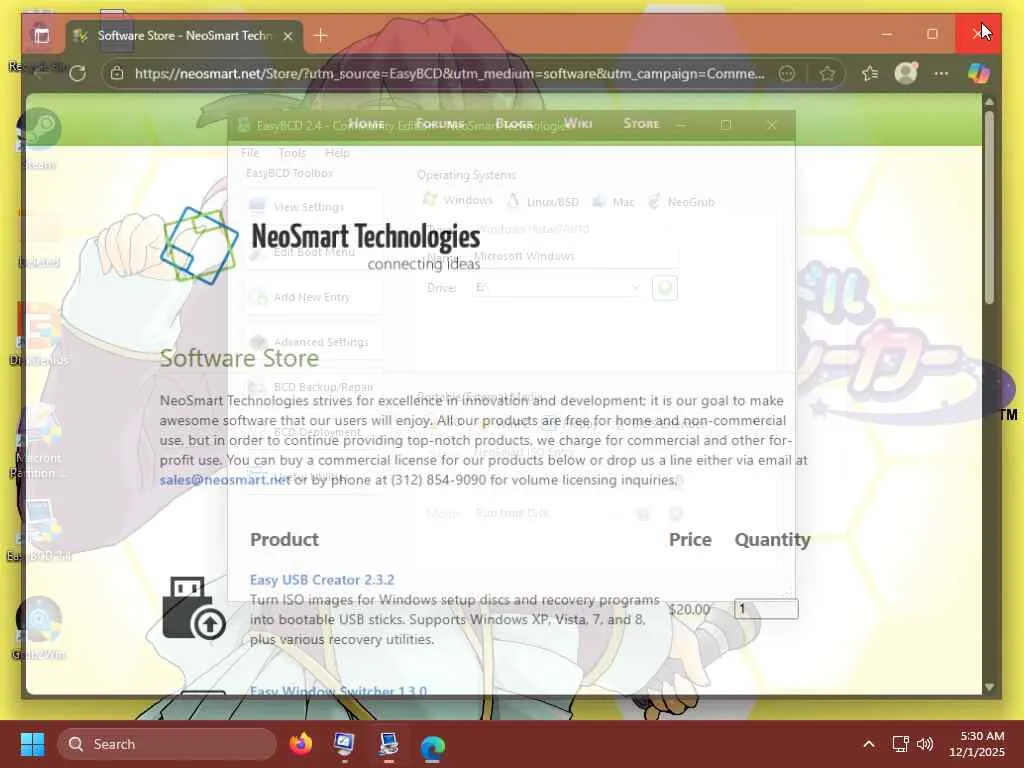
Task: Launch Firefox from the taskbar
Action: [x=301, y=744]
